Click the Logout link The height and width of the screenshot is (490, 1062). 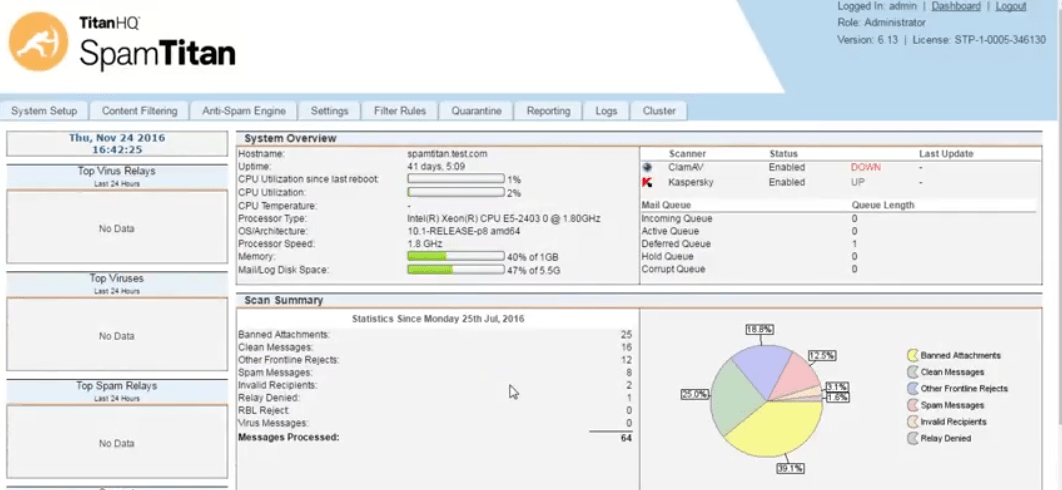tap(1011, 6)
